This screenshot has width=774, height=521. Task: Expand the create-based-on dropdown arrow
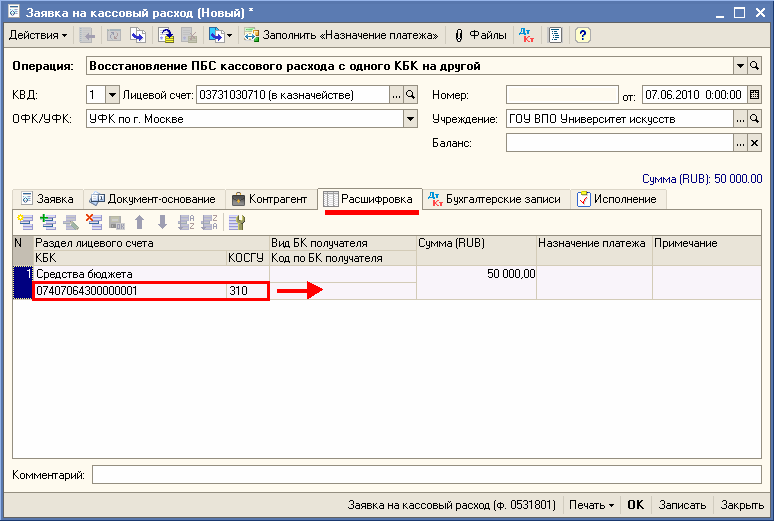tap(230, 36)
